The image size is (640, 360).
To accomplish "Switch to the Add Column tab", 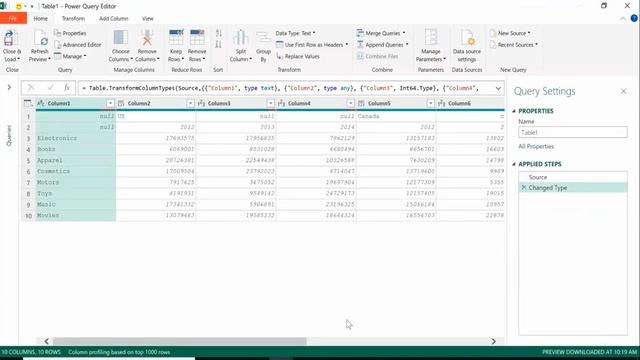I will [x=113, y=18].
